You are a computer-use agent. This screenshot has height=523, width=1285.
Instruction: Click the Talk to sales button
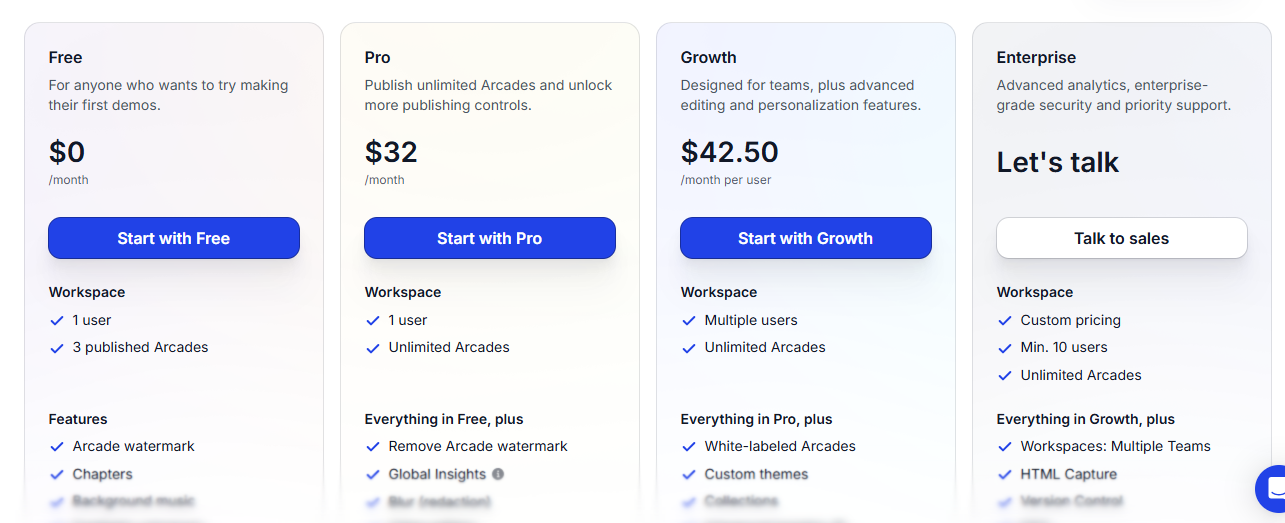pos(1122,238)
